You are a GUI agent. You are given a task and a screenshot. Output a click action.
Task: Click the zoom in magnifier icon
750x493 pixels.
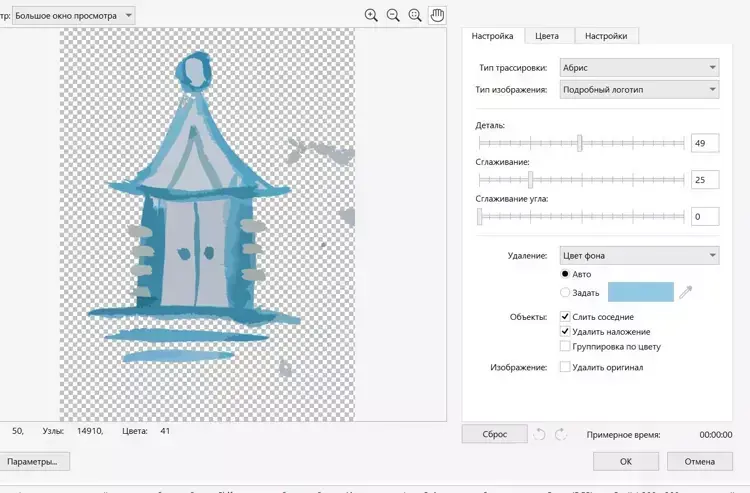(371, 15)
